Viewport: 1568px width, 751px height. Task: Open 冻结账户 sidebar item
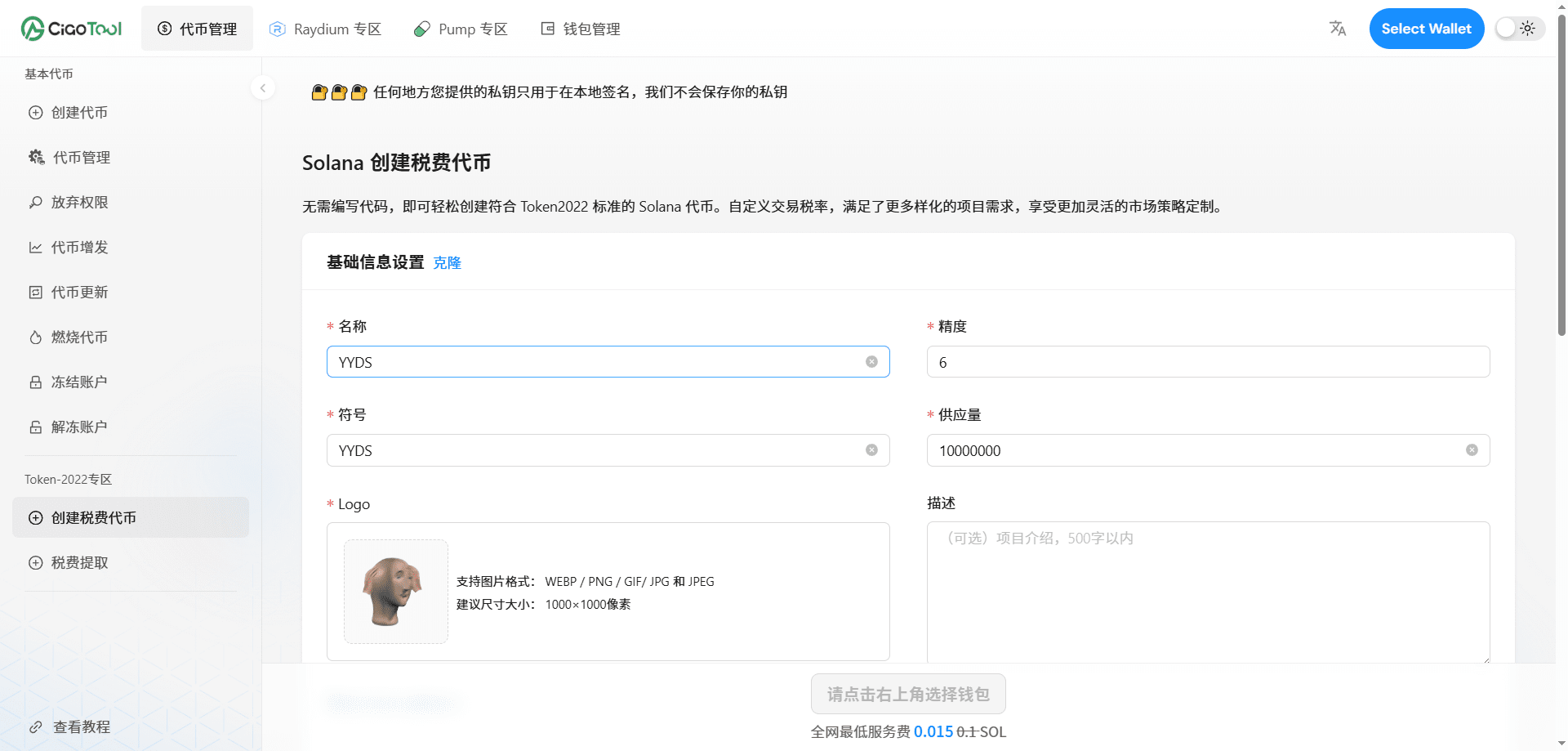tap(79, 382)
